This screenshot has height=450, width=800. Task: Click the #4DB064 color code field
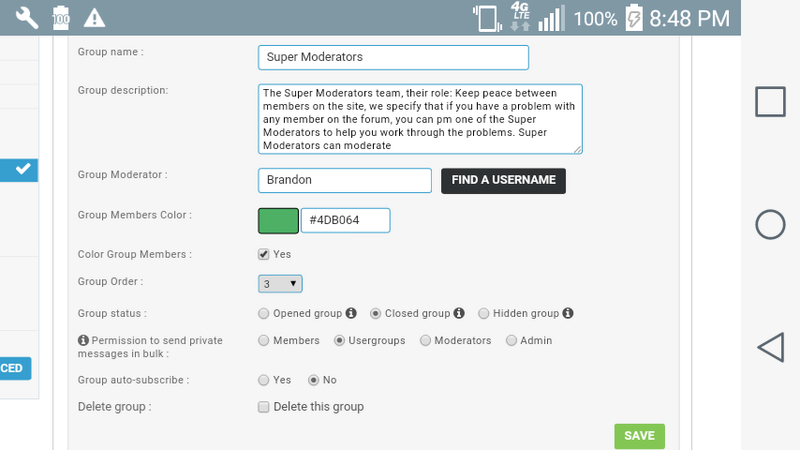point(345,220)
